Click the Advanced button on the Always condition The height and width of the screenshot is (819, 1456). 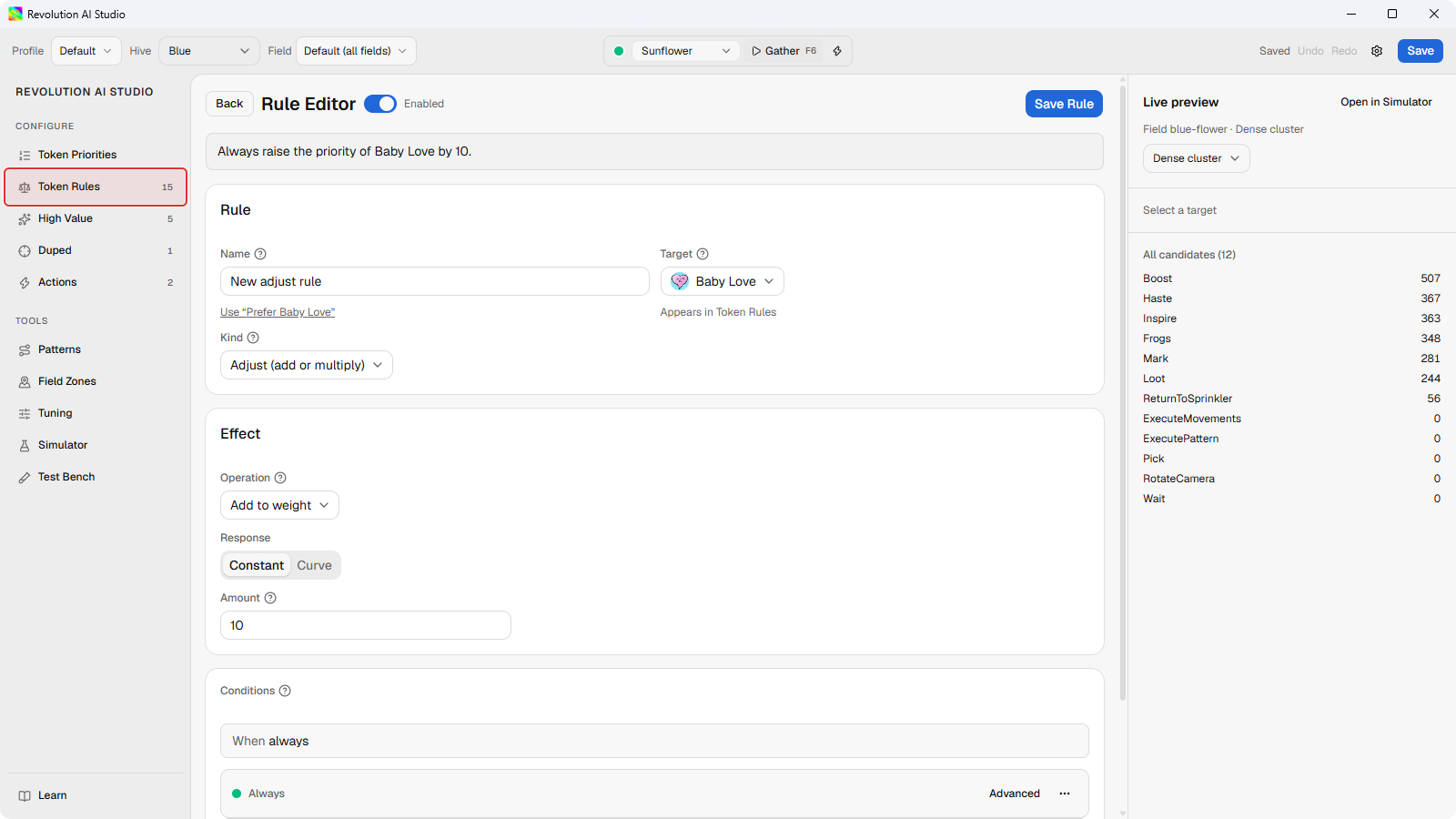tap(1015, 794)
